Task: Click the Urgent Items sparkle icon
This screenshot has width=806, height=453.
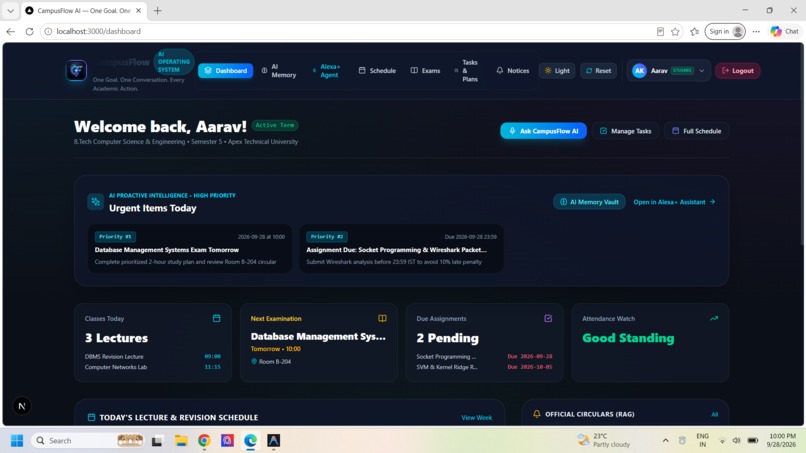Action: (96, 202)
